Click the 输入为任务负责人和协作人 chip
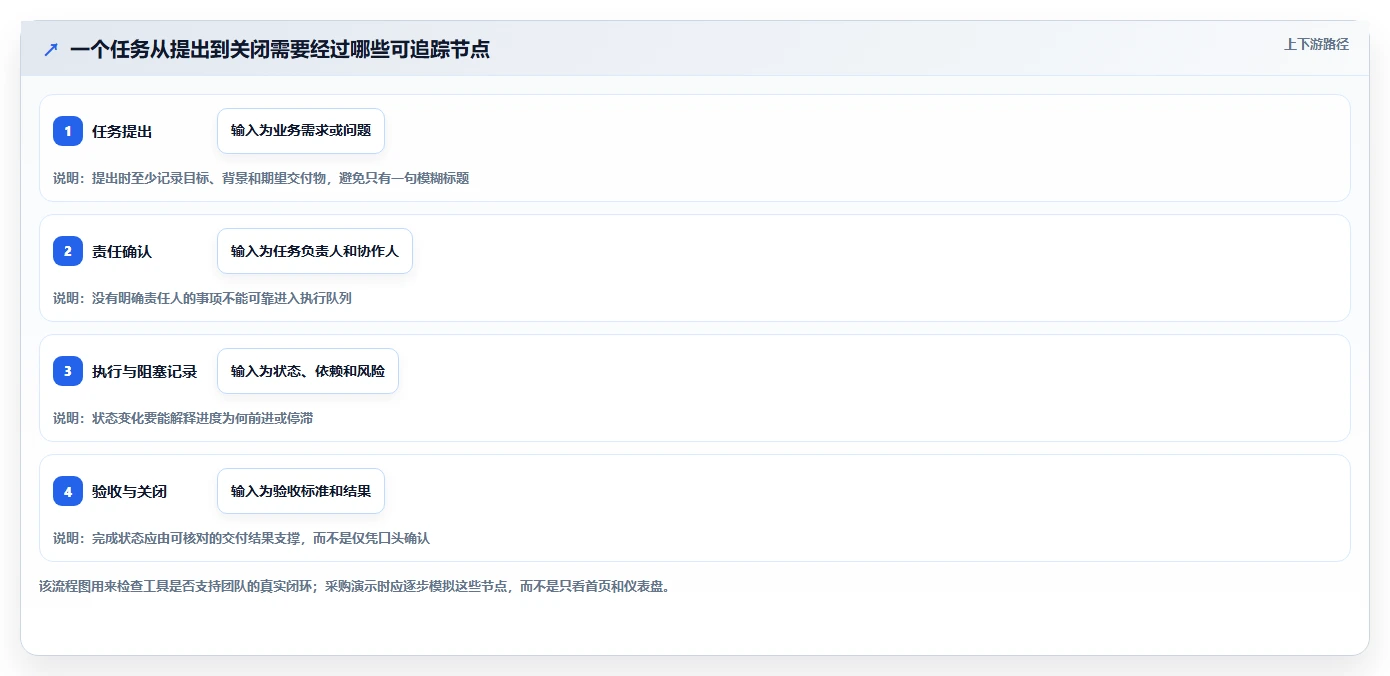 coord(315,251)
